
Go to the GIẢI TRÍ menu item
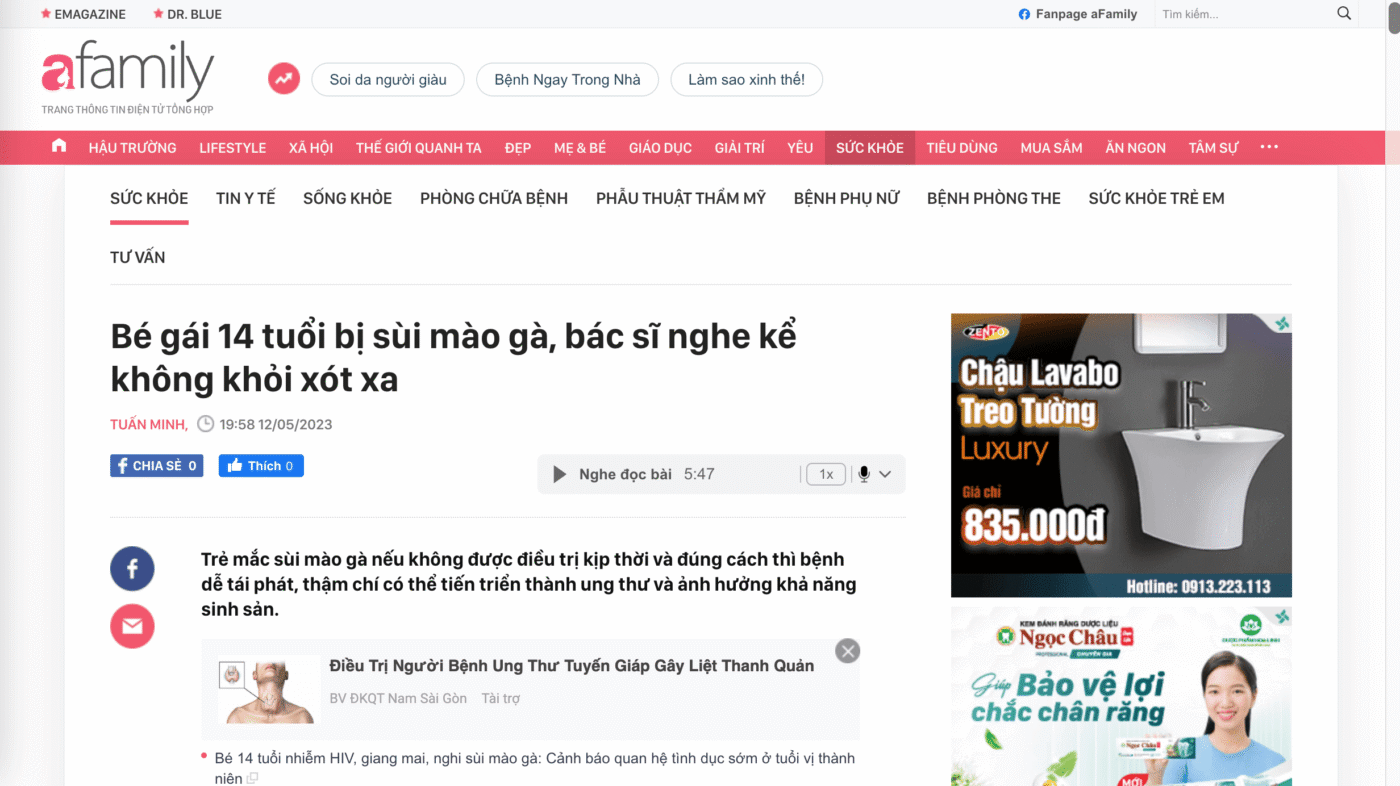coord(739,148)
